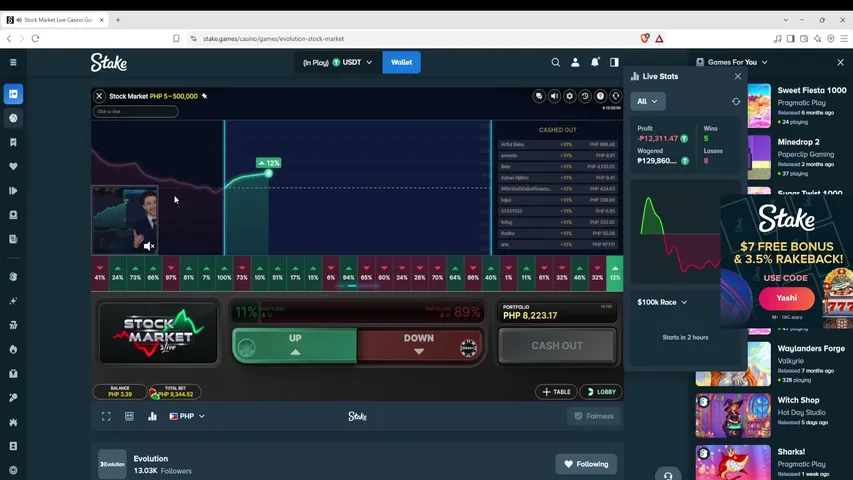Open site search magnifier icon
This screenshot has width=853, height=480.
tap(555, 63)
